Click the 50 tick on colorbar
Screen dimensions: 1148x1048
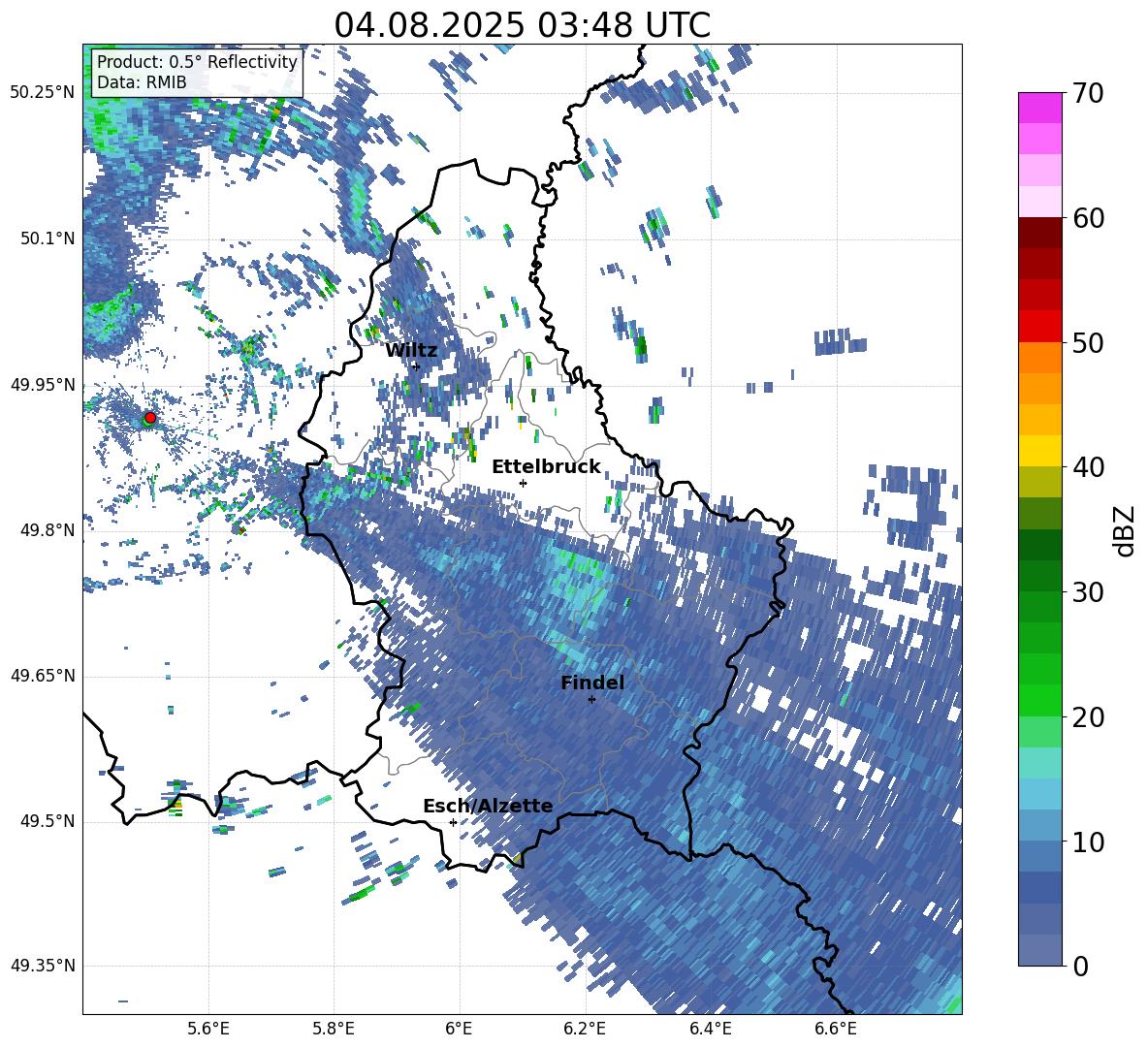coord(1087,342)
